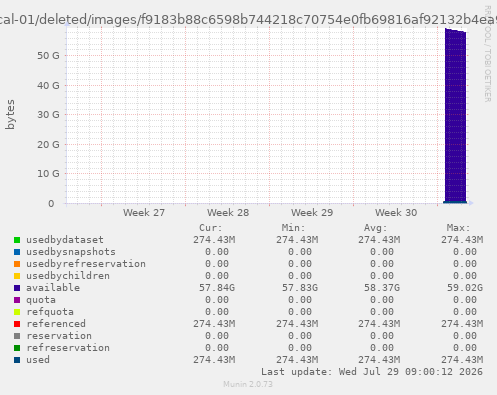Image resolution: width=497 pixels, height=395 pixels.
Task: Click the referenced red color swatch
Action: click(x=17, y=324)
